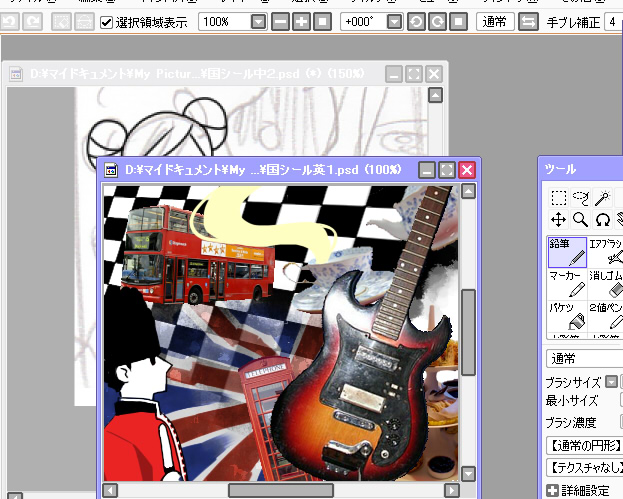
Task: Minimize the 国シール中2.psd background window
Action: [394, 74]
